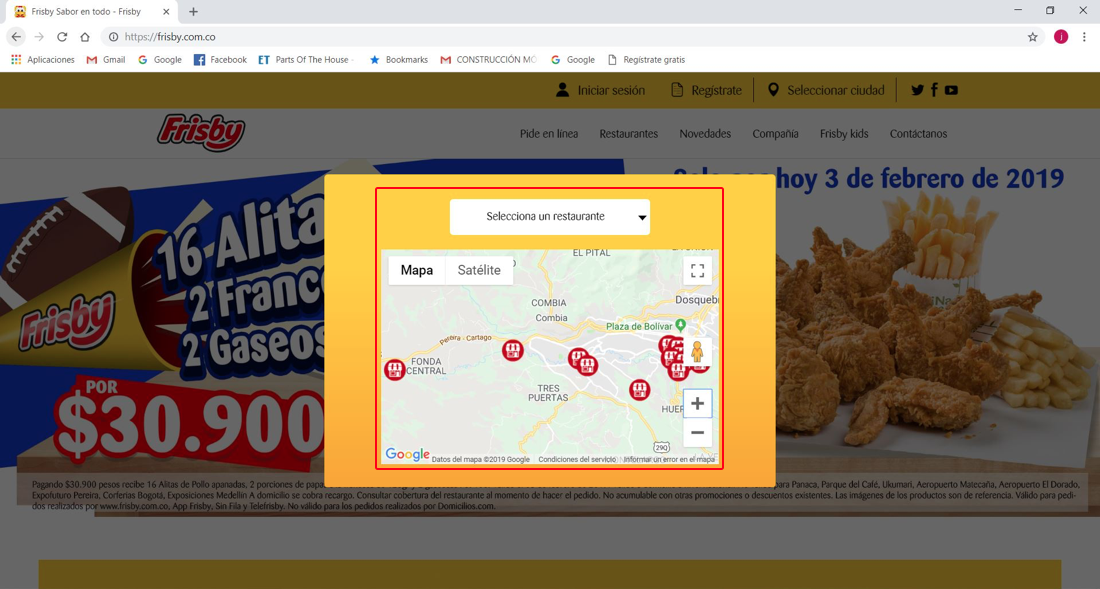Click Informar un error en el mapa

[x=669, y=459]
